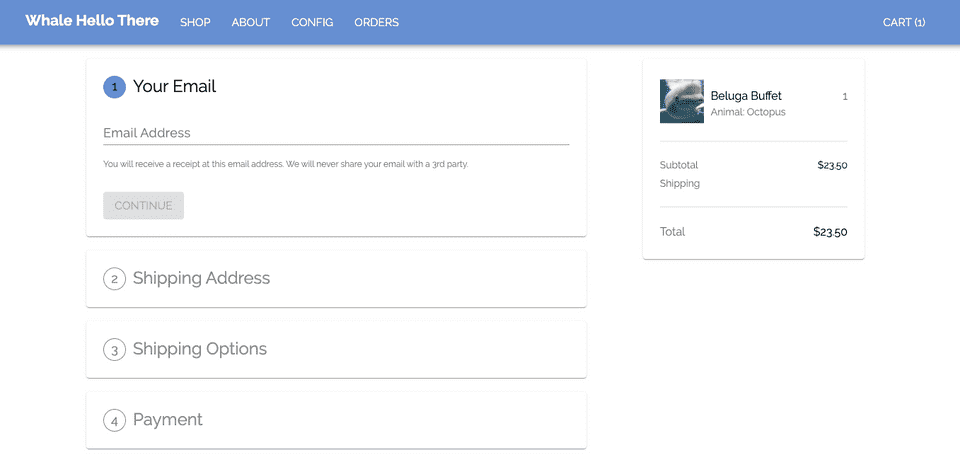This screenshot has width=960, height=472.
Task: Click the Total label
Action: (x=672, y=231)
